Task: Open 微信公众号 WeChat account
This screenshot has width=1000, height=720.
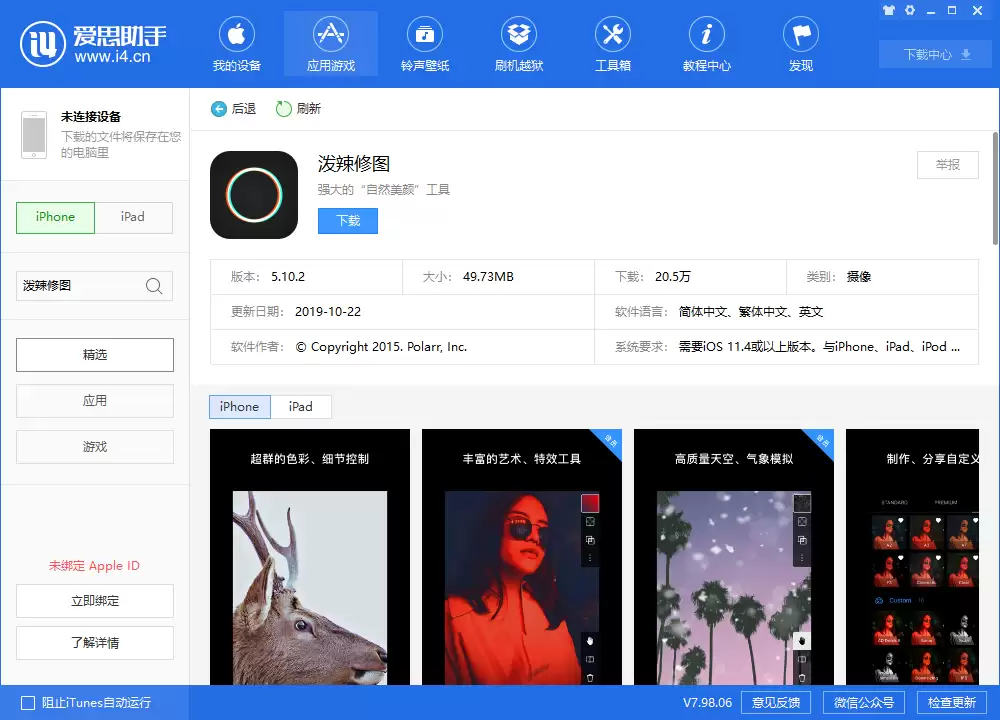Action: 864,703
